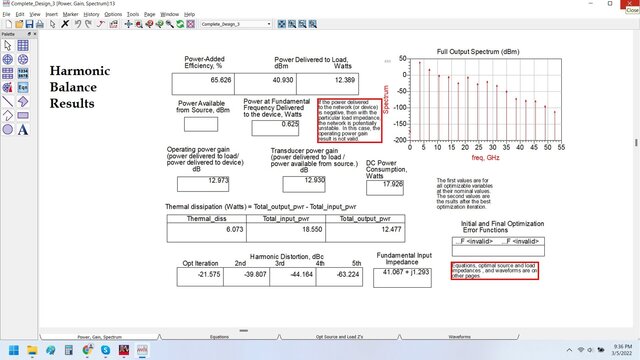Click the Fundamental Input Impedance value box
Image resolution: width=640 pixels, height=360 pixels.
click(x=402, y=278)
